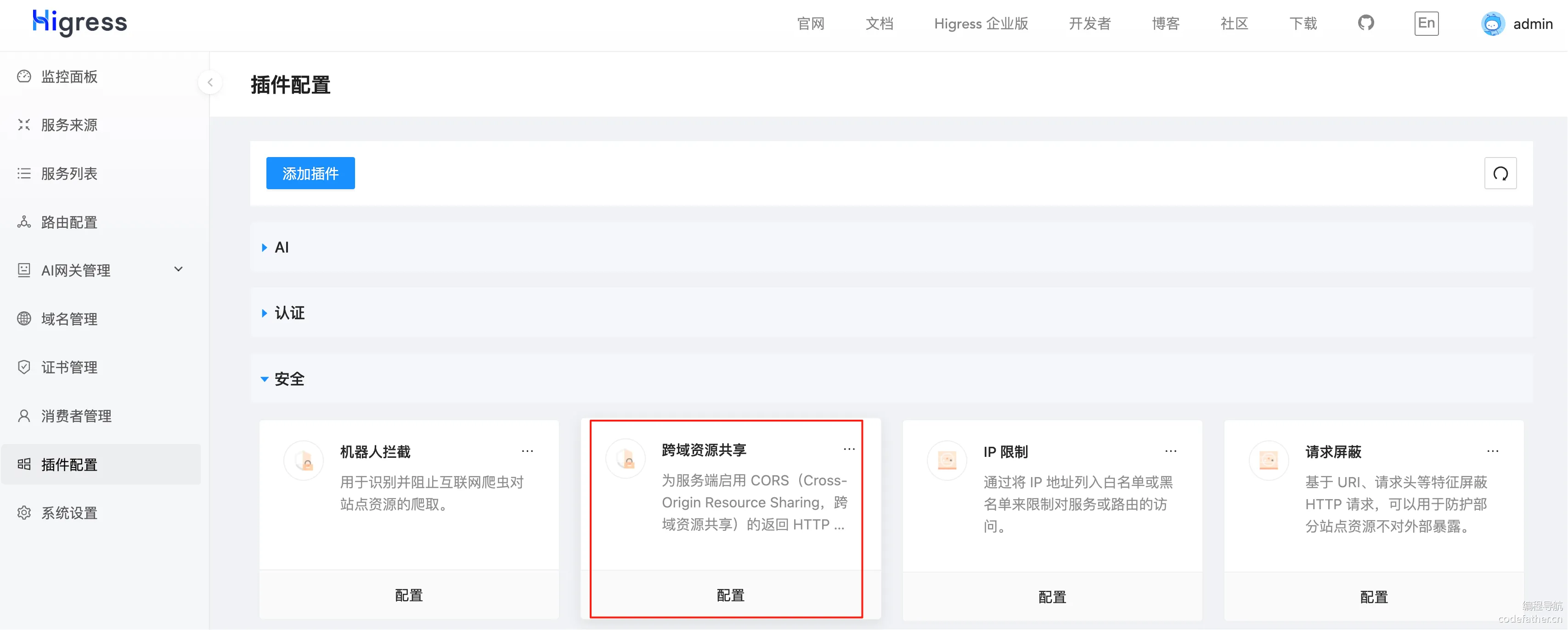Switch language with the En icon
This screenshot has height=630, width=1568.
pyautogui.click(x=1426, y=24)
